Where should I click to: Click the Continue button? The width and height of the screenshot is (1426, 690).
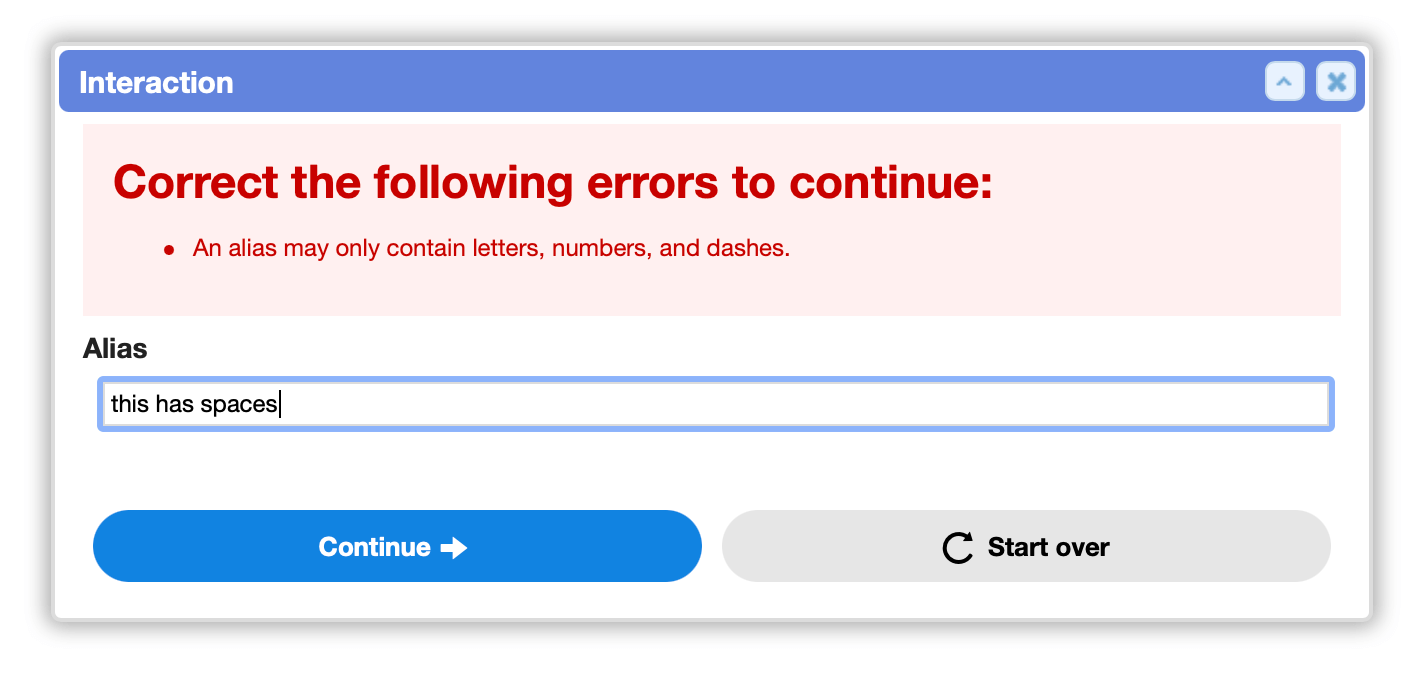(397, 546)
